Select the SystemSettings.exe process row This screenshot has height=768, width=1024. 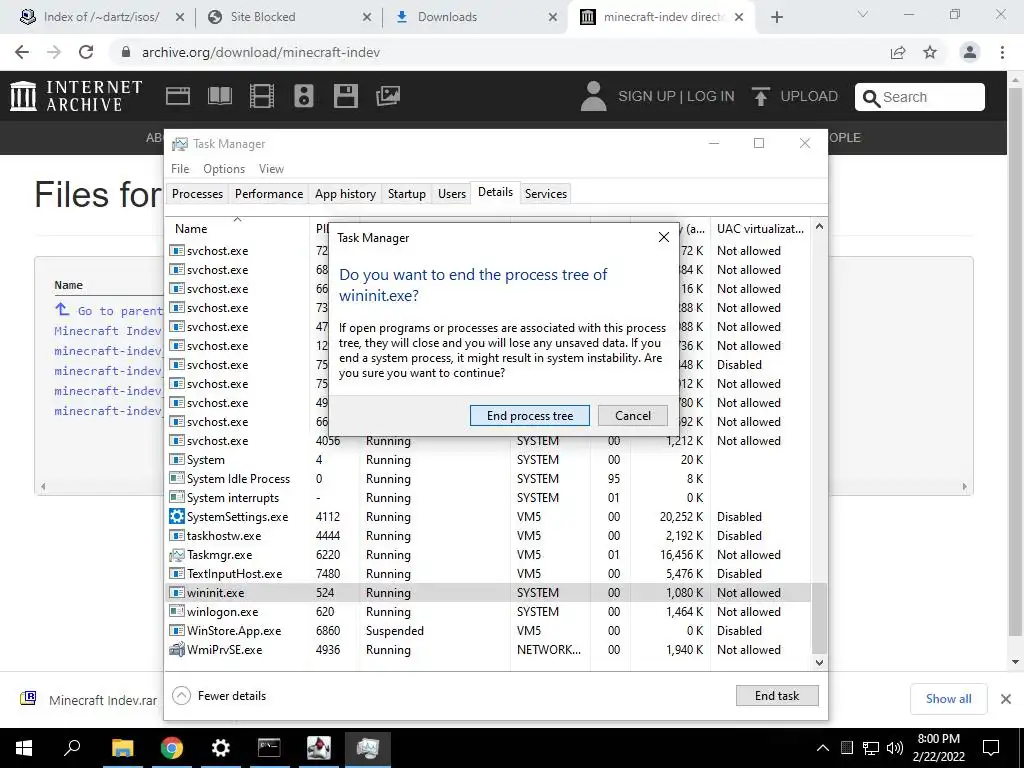(x=488, y=517)
